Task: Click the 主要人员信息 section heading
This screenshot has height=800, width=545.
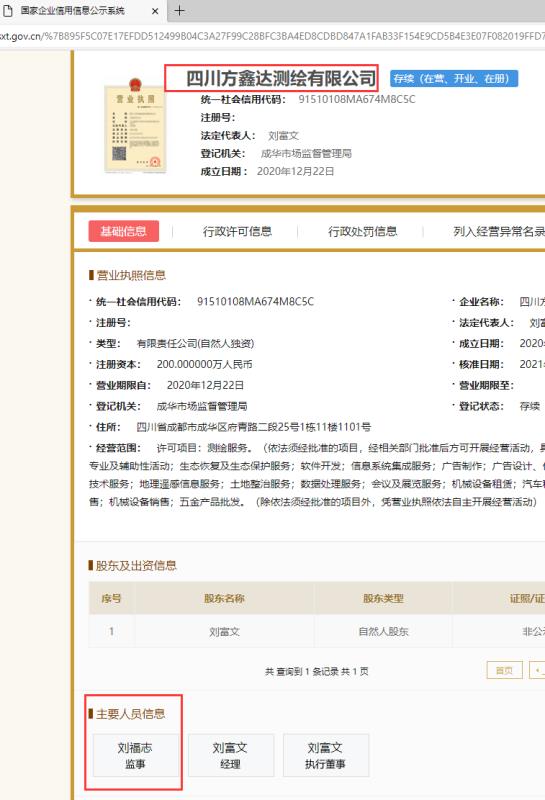Action: click(x=131, y=714)
